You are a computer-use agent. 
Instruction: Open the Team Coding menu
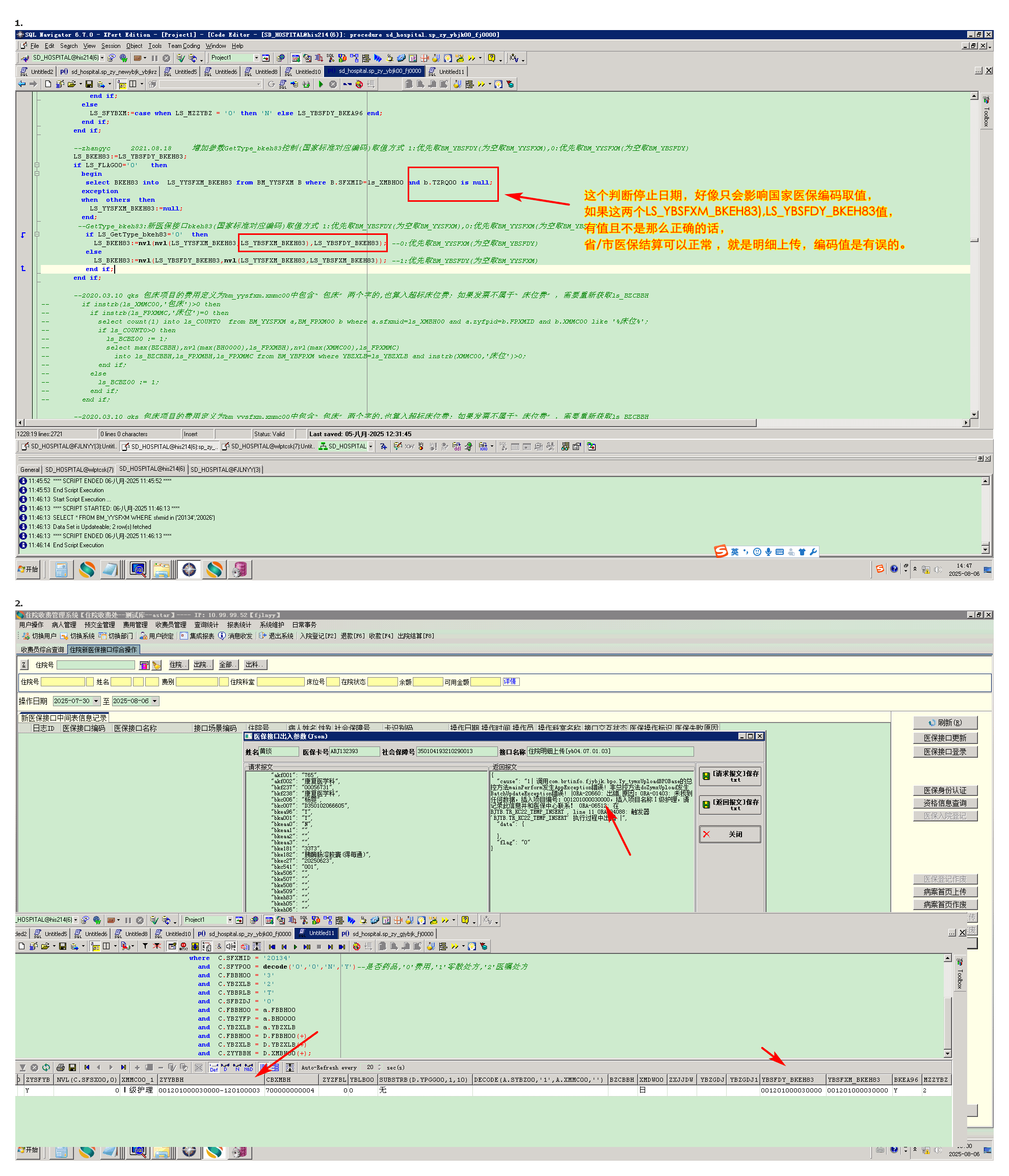tap(183, 46)
